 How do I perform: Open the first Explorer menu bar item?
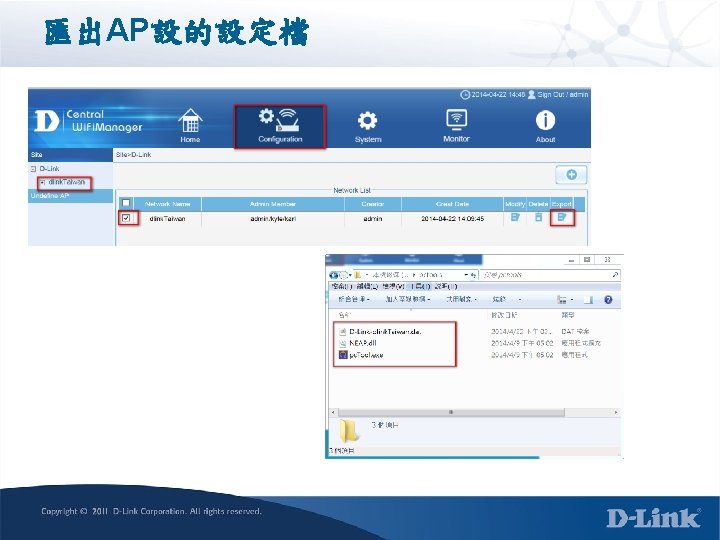pos(341,287)
